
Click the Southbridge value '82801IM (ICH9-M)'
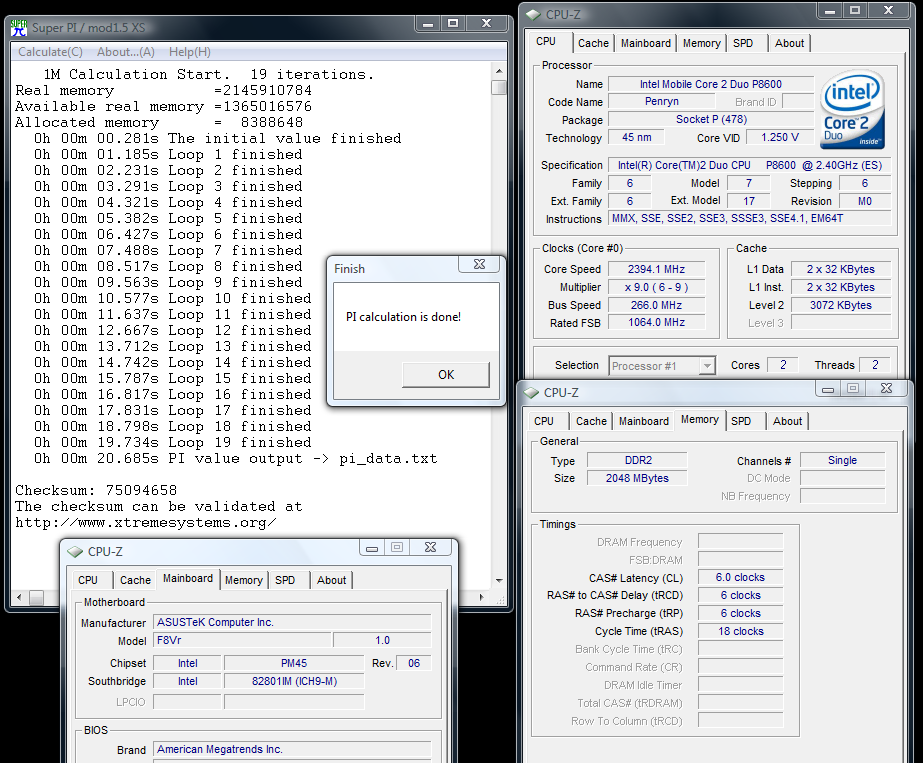294,681
